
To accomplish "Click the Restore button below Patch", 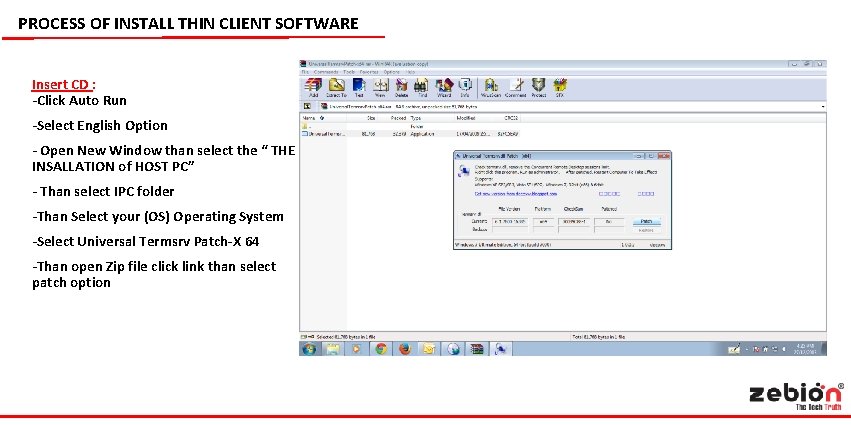I will click(646, 230).
